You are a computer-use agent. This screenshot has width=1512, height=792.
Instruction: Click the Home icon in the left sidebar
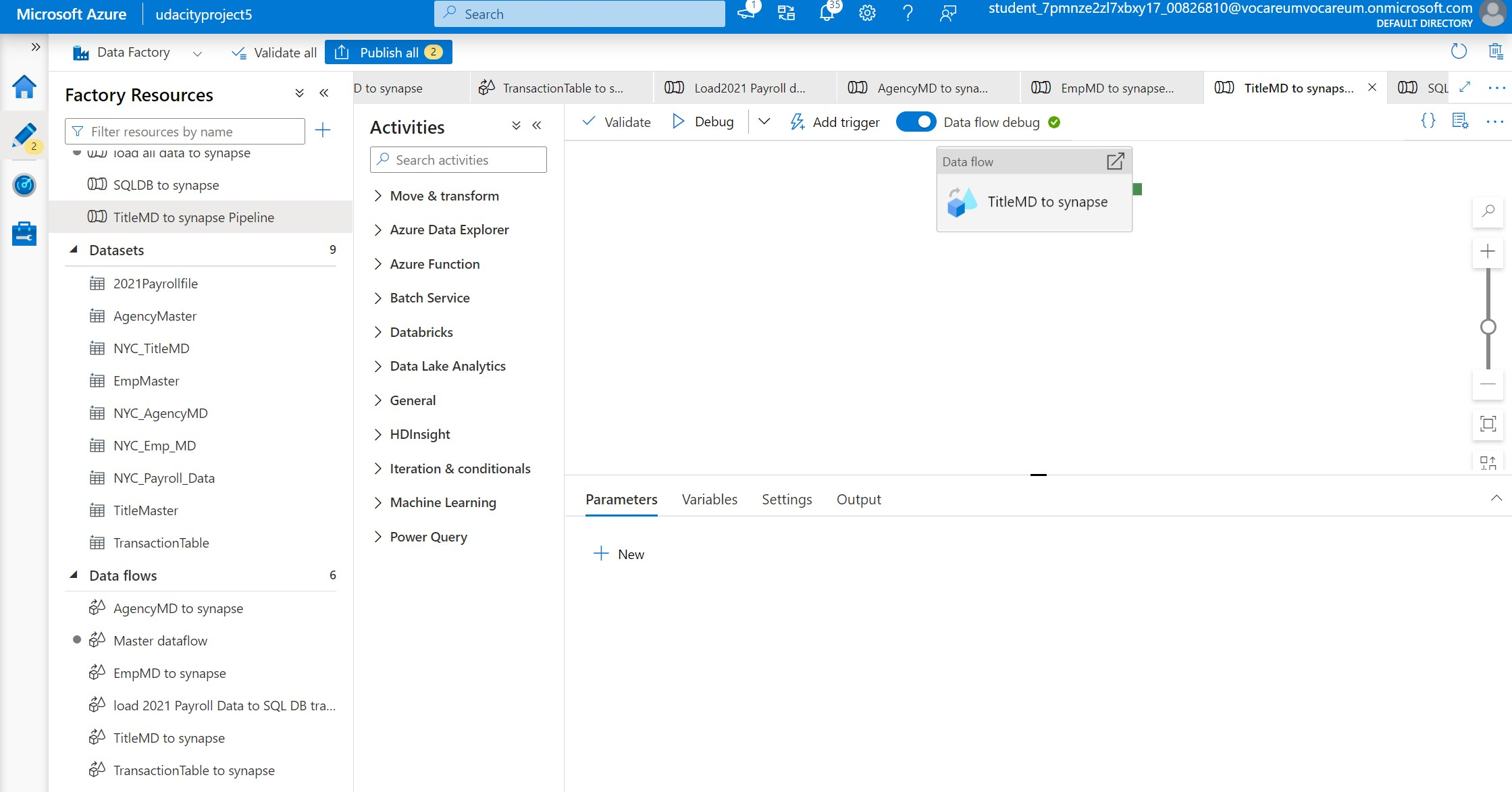coord(24,88)
